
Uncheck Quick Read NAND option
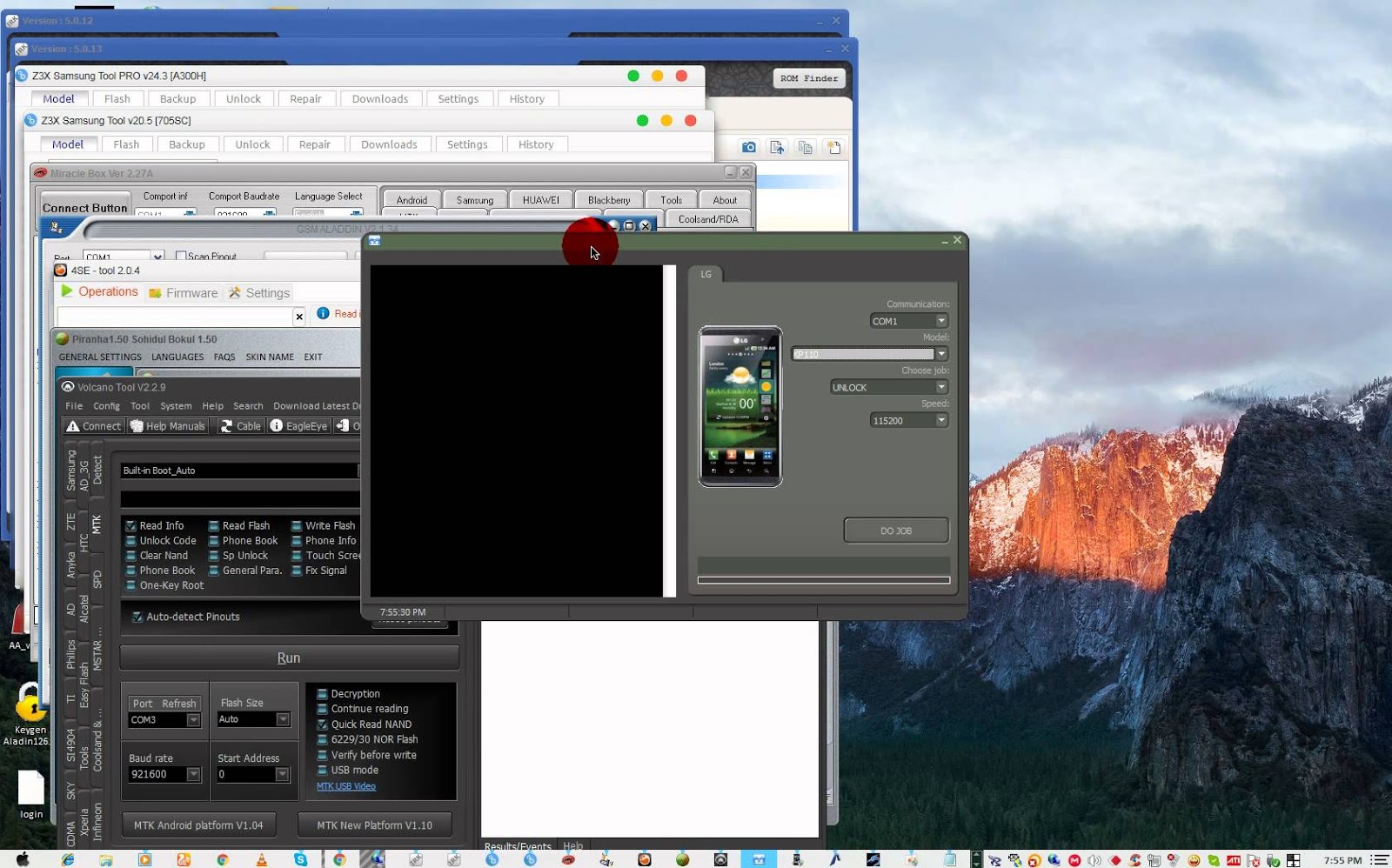[322, 724]
